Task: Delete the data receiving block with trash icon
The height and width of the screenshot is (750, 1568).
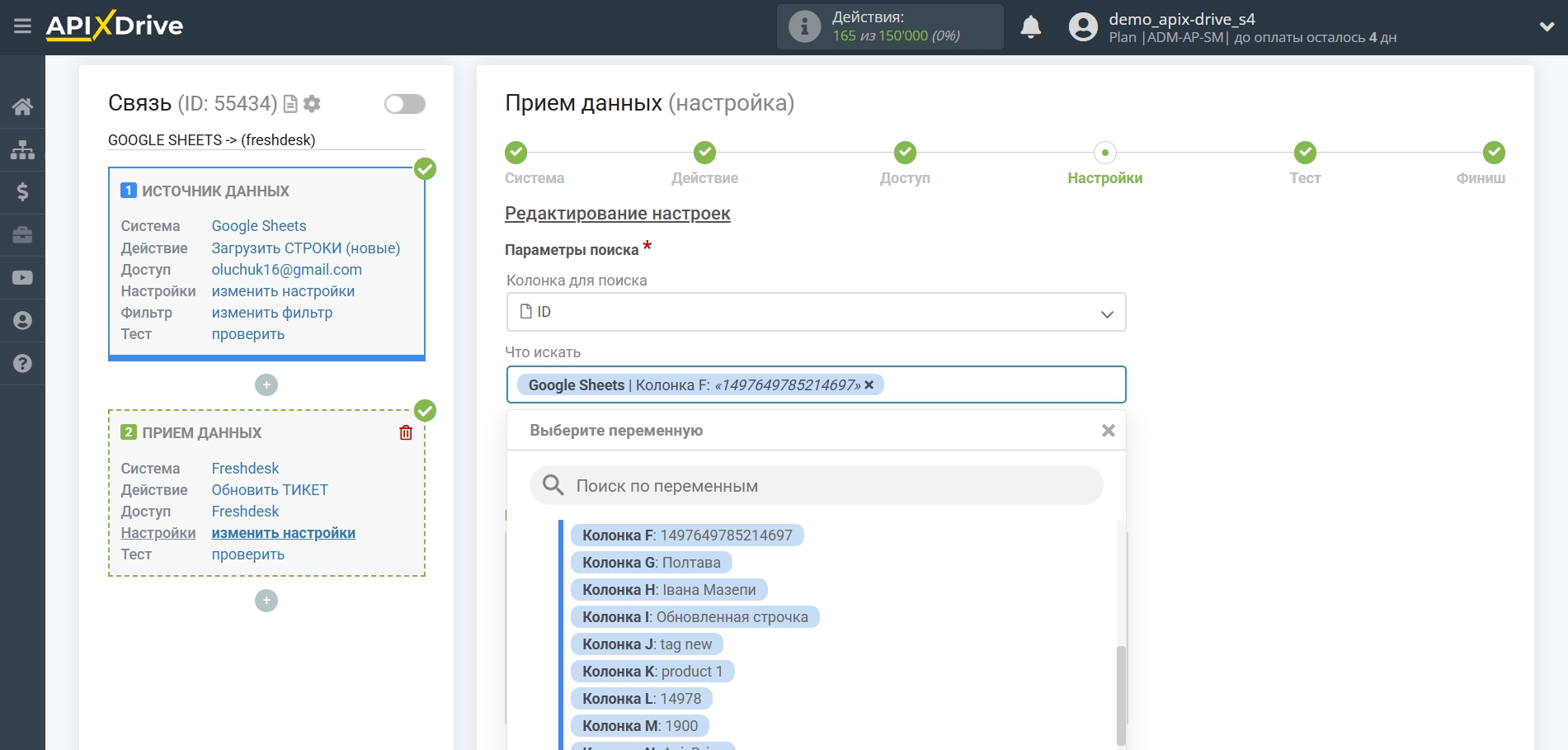Action: (x=406, y=432)
